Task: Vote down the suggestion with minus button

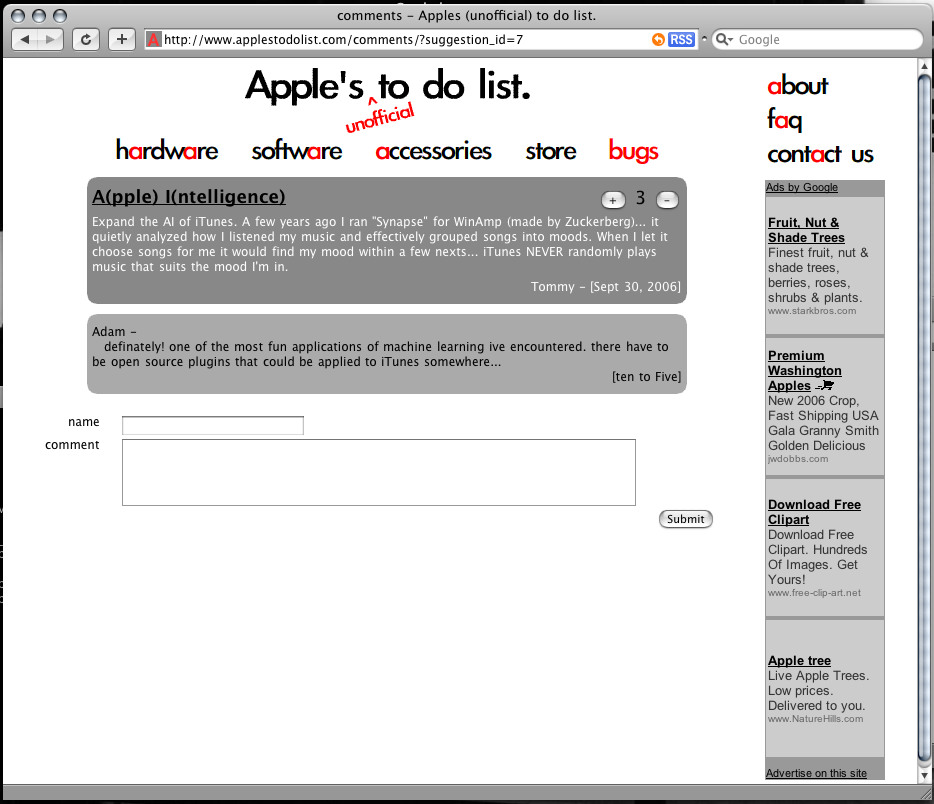Action: coord(667,200)
